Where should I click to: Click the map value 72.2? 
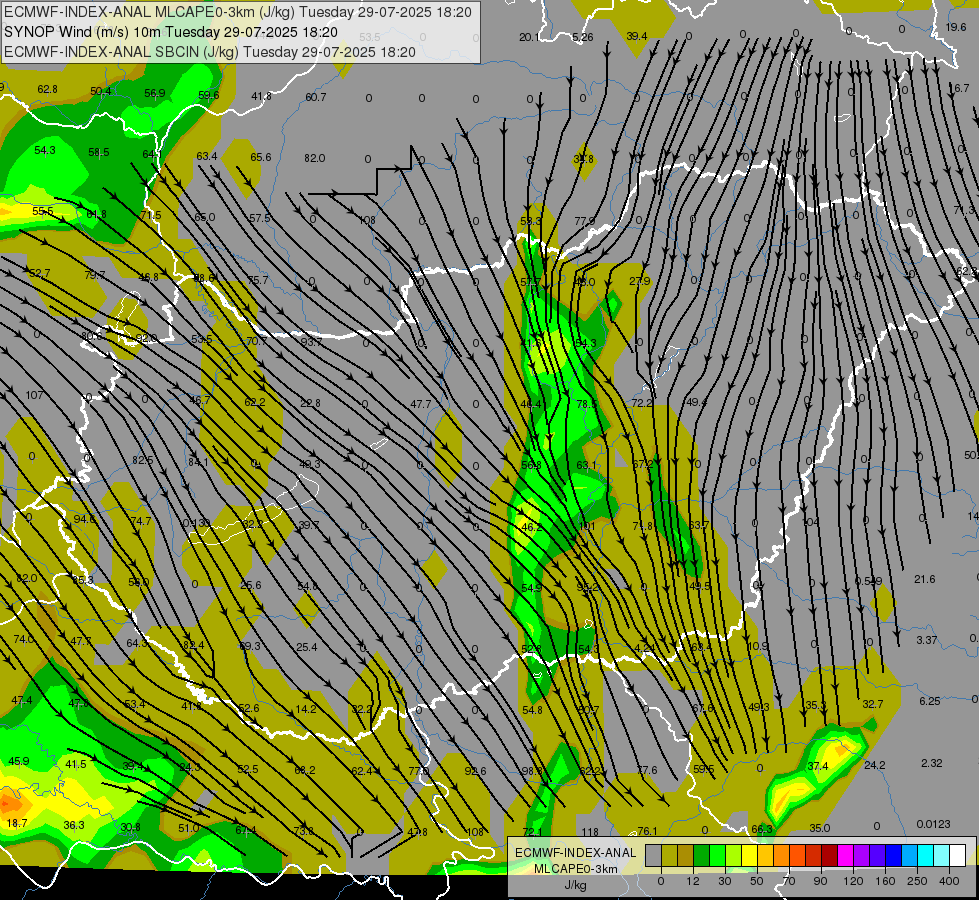[642, 403]
